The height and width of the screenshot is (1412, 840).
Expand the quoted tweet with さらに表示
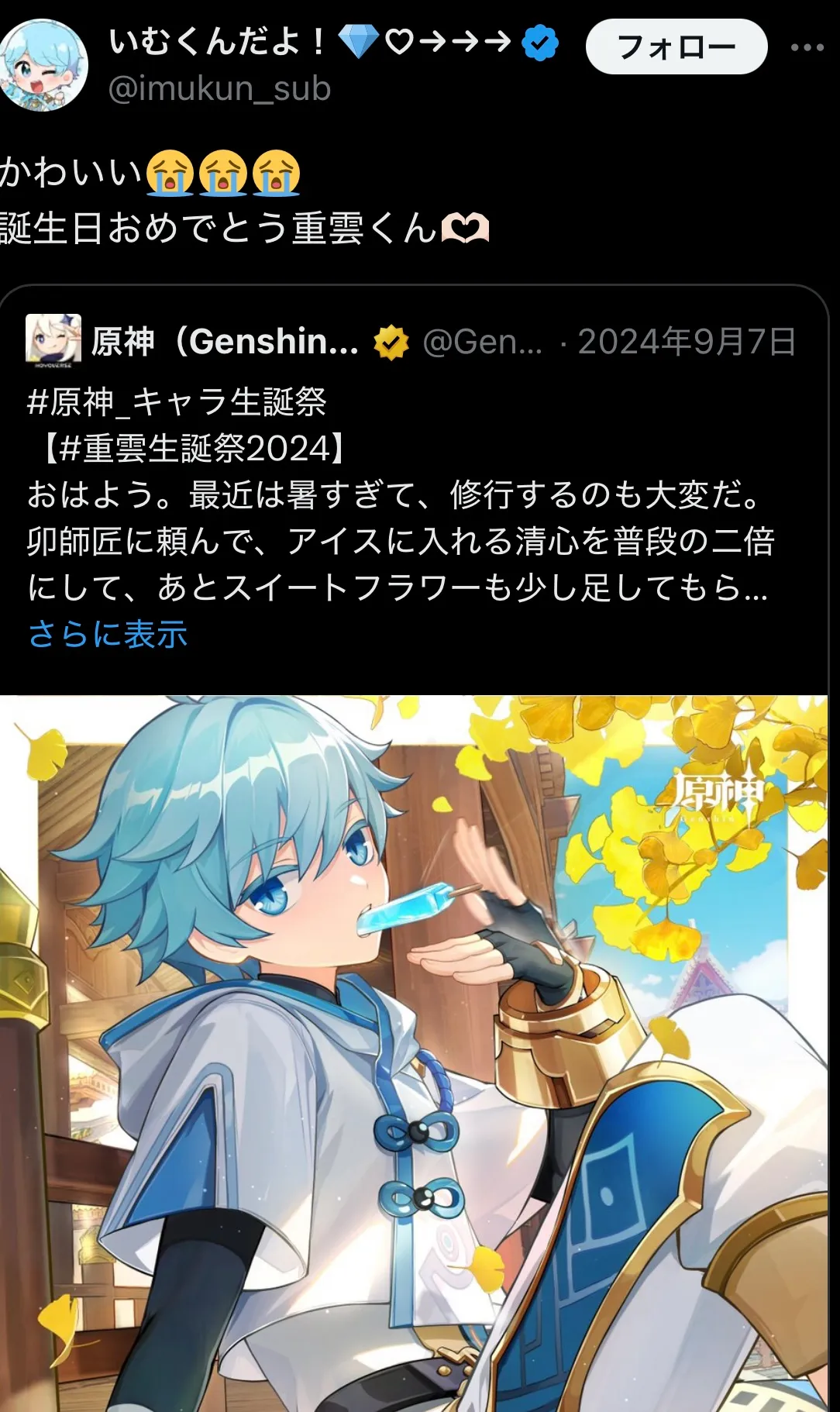(108, 634)
